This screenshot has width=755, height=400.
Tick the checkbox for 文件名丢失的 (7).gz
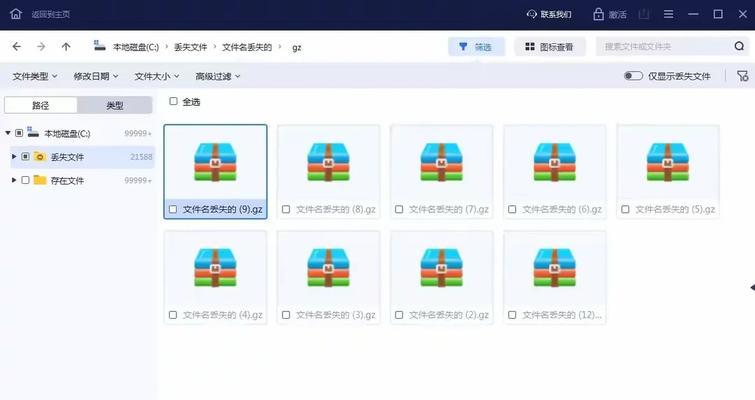399,209
